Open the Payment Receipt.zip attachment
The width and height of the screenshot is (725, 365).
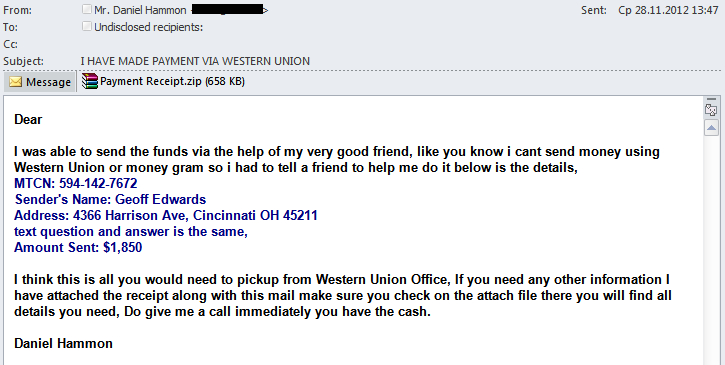[163, 81]
